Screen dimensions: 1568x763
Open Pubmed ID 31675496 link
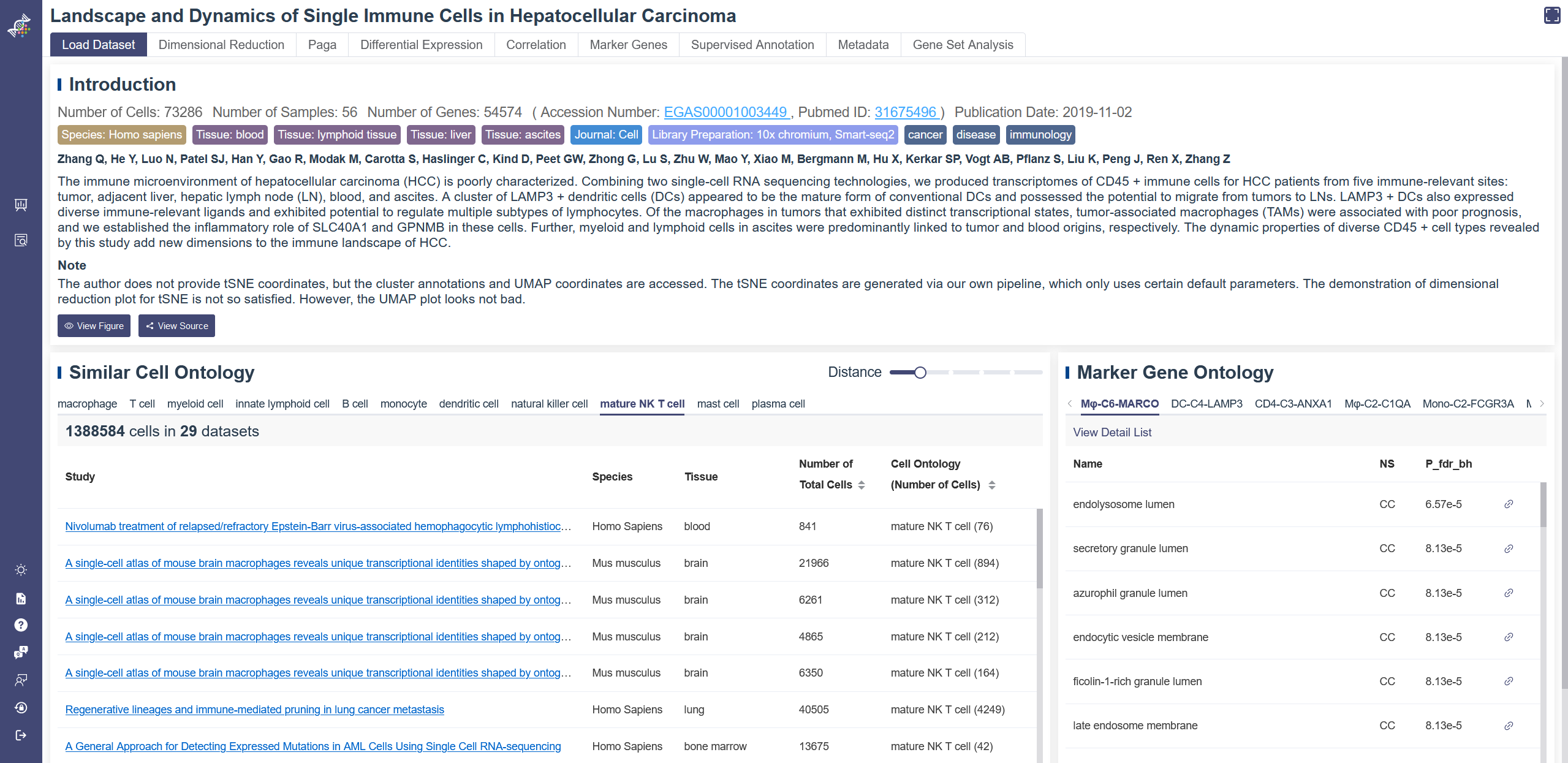[x=906, y=112]
